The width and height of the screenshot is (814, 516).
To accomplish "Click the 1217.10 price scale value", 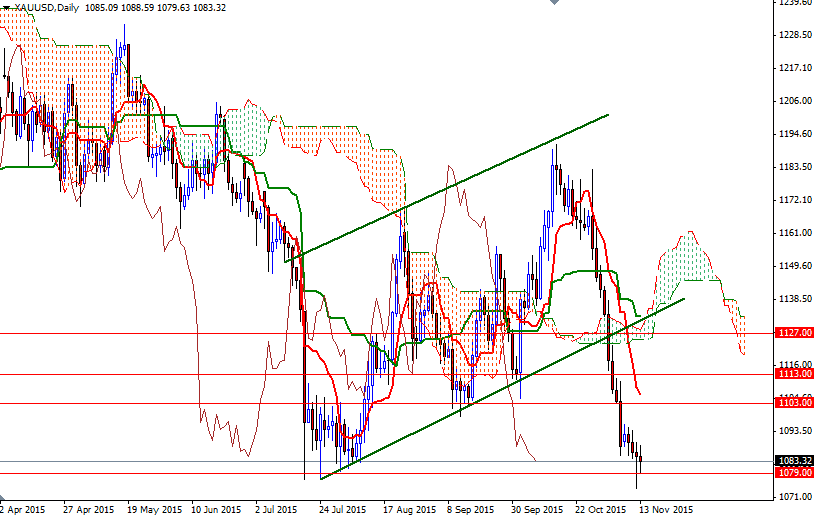I will pos(795,68).
